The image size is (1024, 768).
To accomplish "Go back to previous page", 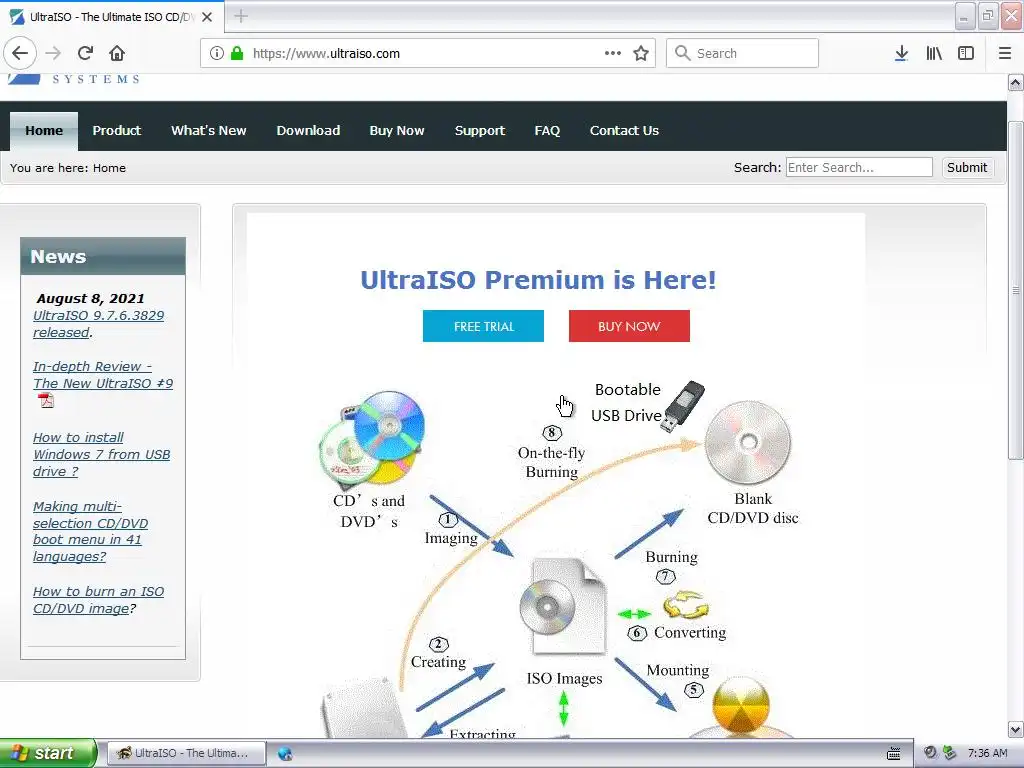I will pyautogui.click(x=20, y=53).
